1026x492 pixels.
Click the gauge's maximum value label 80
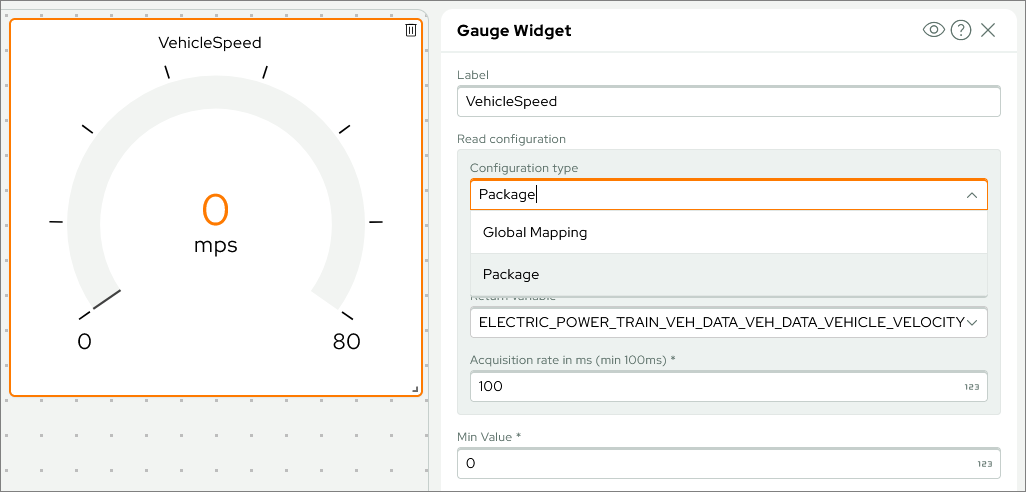[x=346, y=342]
